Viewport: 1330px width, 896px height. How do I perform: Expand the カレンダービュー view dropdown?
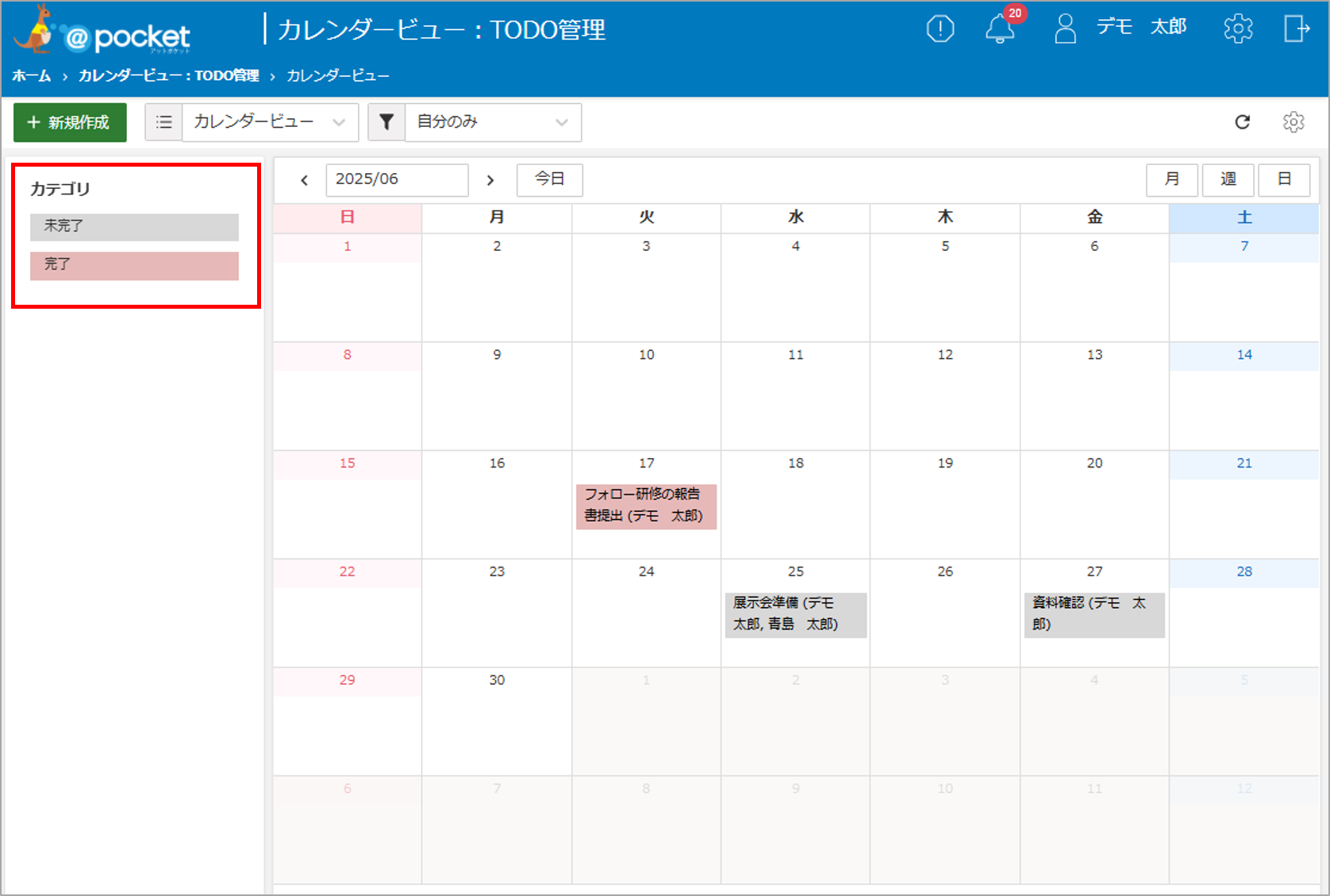pos(270,122)
